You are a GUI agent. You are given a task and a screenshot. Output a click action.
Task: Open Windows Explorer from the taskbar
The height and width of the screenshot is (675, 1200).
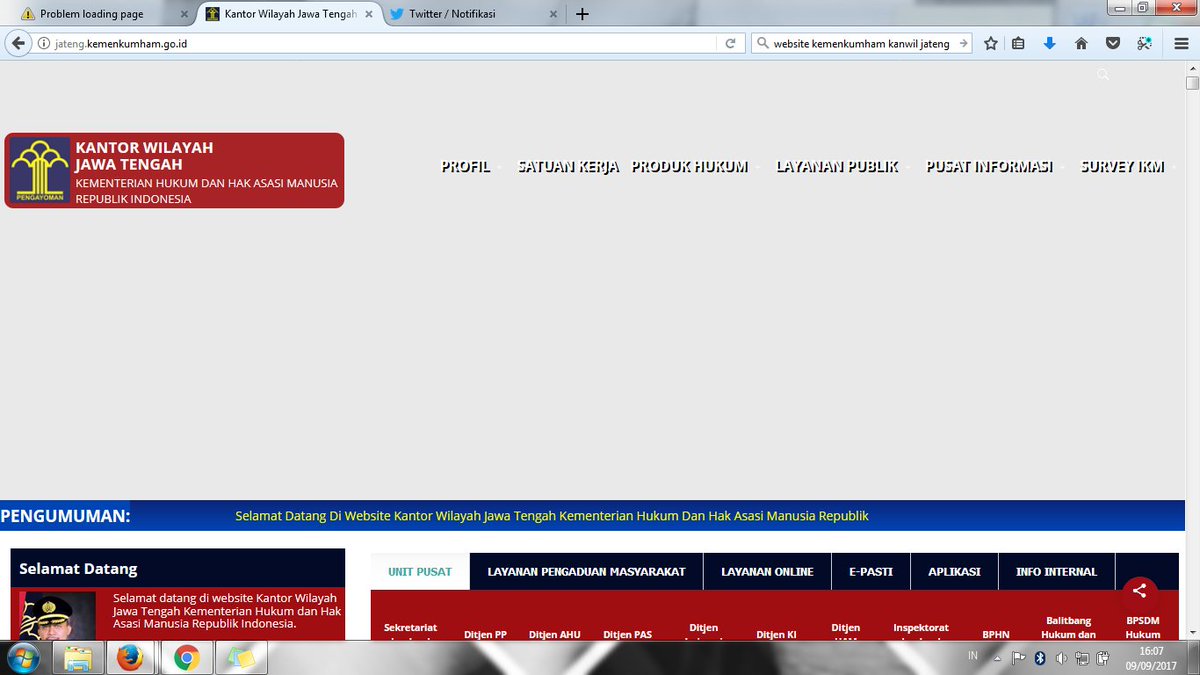(79, 658)
